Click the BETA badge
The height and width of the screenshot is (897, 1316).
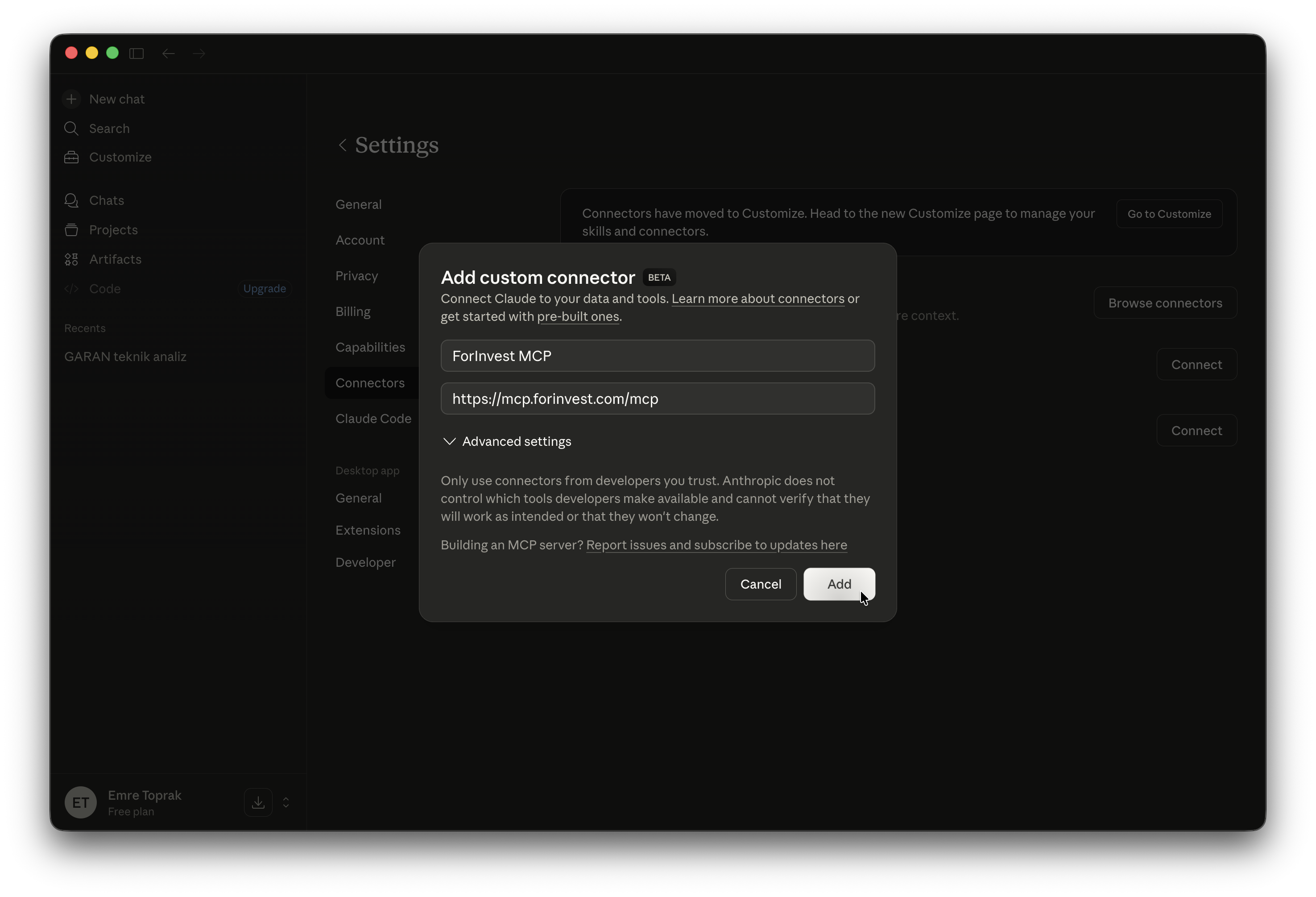point(659,278)
